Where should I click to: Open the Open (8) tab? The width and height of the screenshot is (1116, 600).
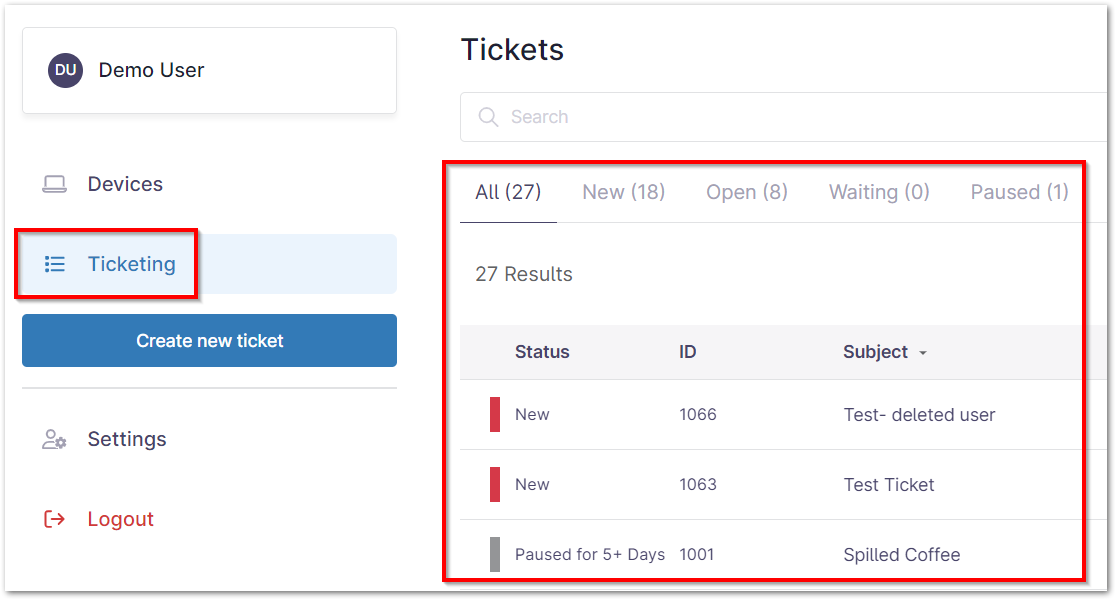tap(746, 191)
